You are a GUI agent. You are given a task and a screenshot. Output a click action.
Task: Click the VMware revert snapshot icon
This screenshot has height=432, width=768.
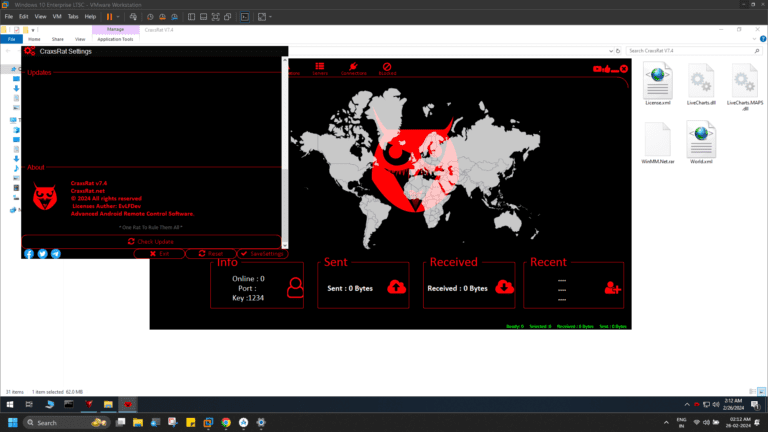pyautogui.click(x=162, y=17)
